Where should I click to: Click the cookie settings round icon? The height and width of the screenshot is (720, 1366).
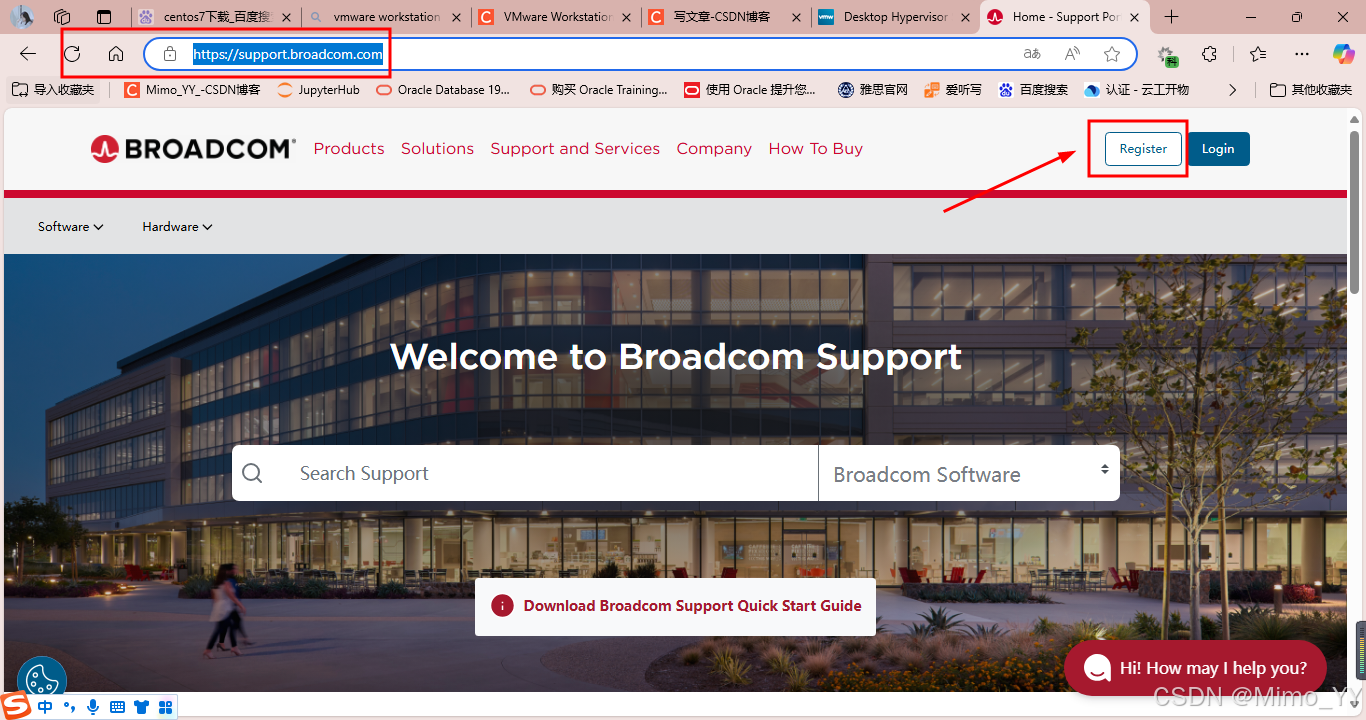(41, 681)
